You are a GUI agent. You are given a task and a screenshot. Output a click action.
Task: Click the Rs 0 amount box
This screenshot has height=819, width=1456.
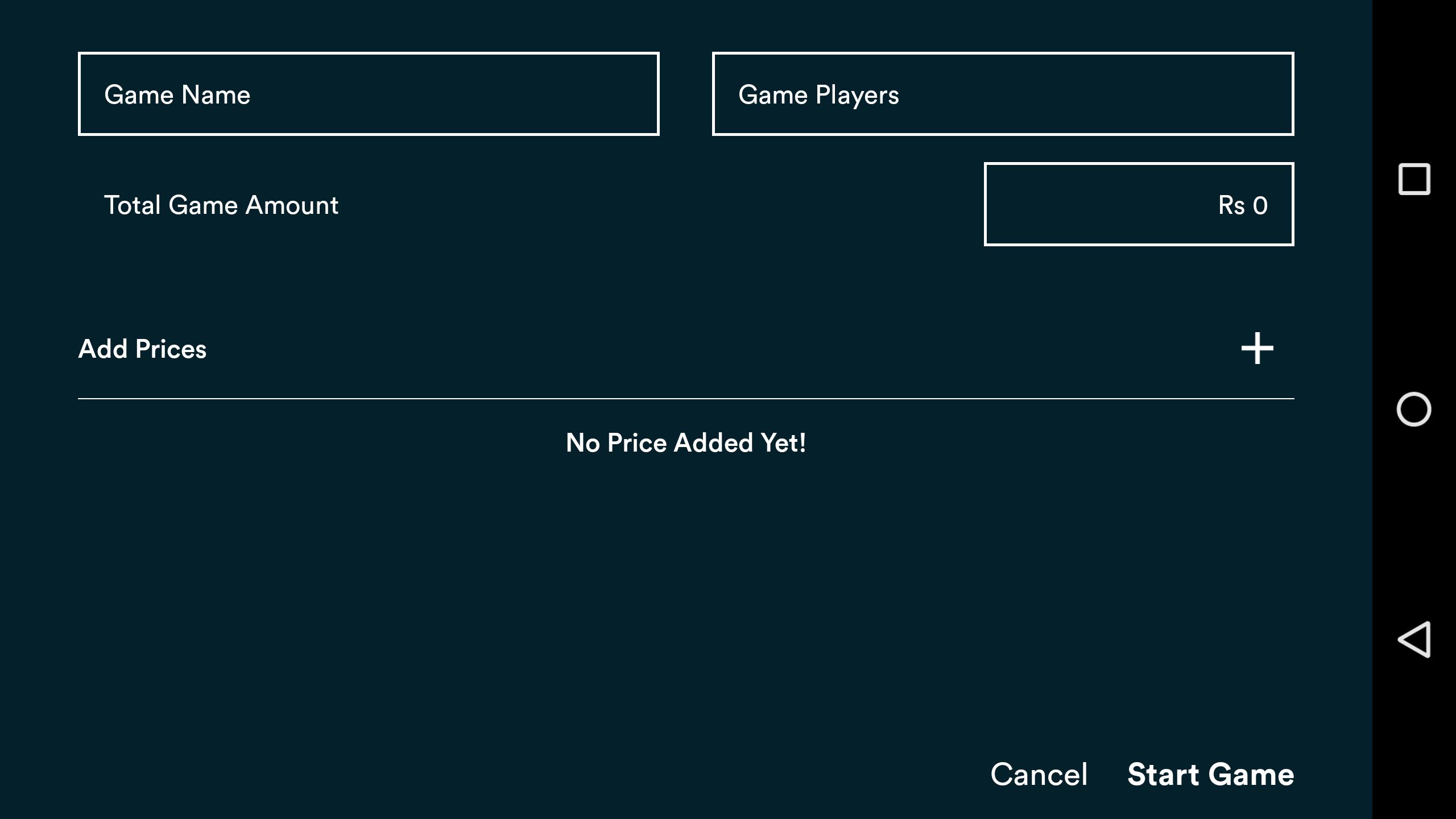click(x=1139, y=204)
